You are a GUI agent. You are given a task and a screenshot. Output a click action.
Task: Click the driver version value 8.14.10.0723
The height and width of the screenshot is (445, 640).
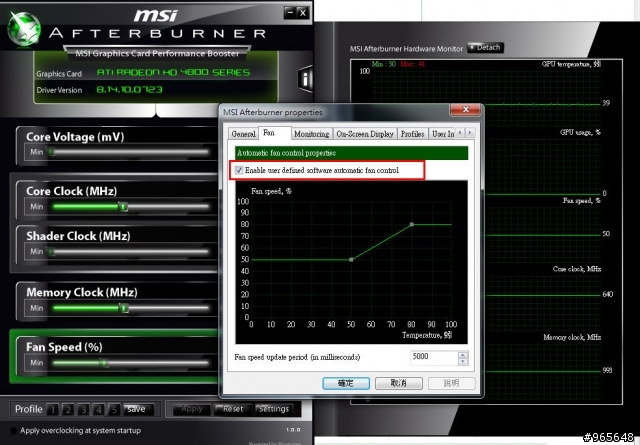pyautogui.click(x=129, y=89)
